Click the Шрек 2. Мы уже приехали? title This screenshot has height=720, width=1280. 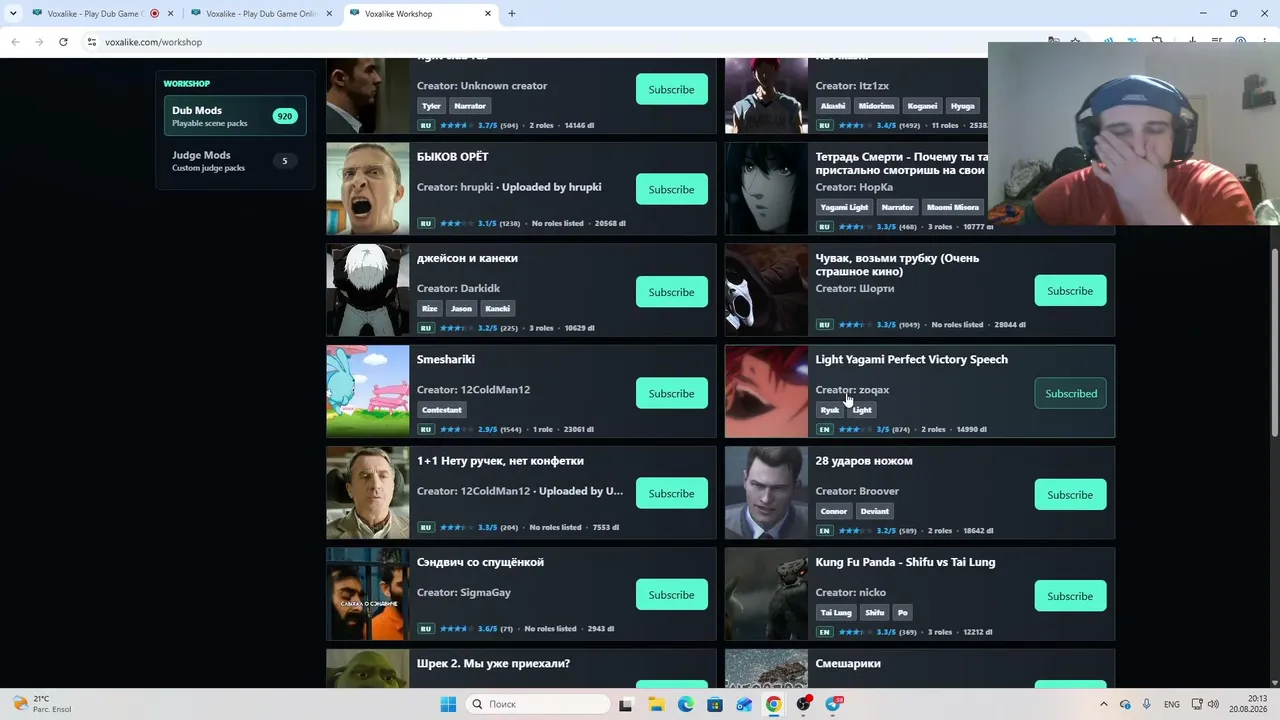click(493, 664)
